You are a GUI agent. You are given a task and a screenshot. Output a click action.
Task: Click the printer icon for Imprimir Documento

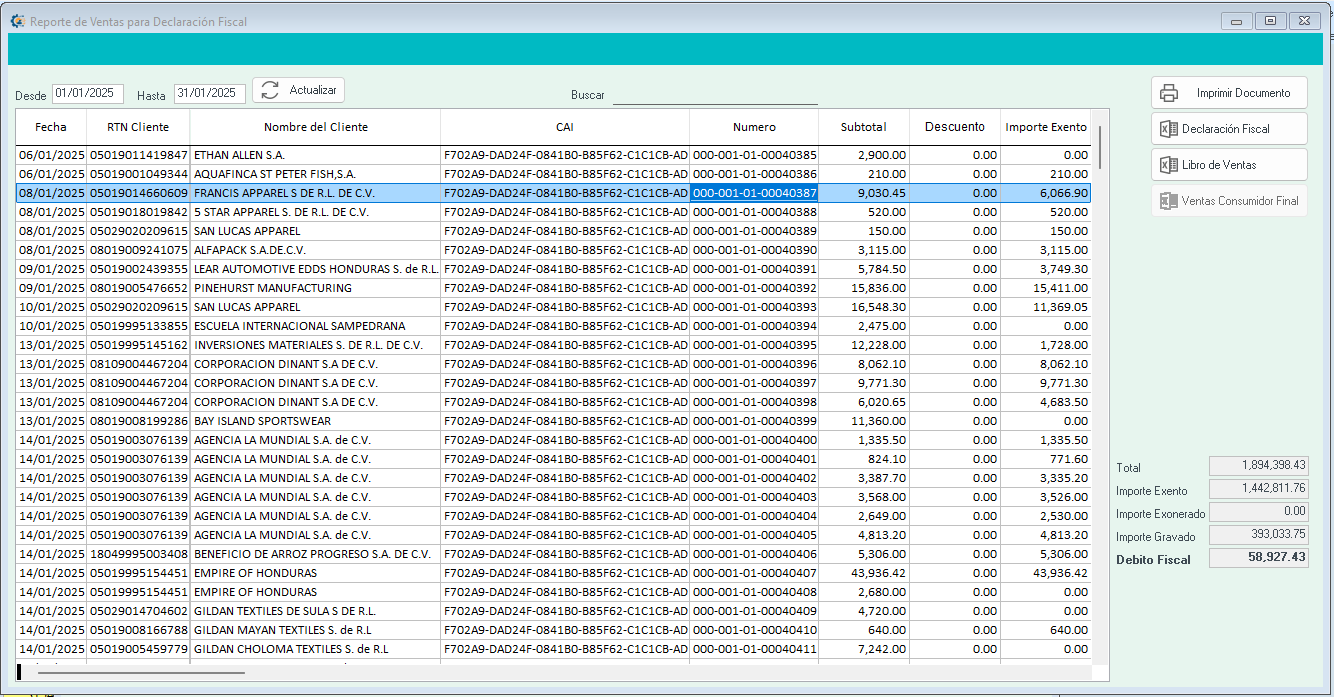(x=1169, y=93)
